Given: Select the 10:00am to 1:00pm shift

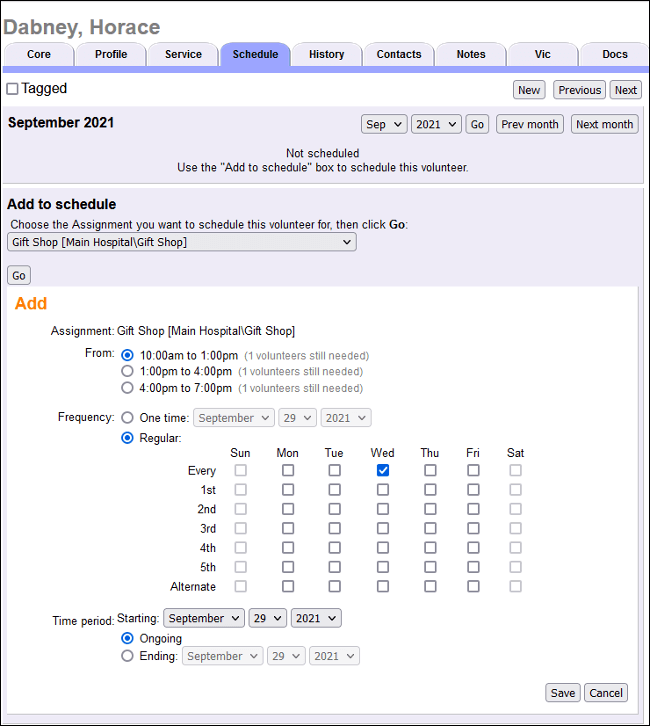Looking at the screenshot, I should coord(127,355).
